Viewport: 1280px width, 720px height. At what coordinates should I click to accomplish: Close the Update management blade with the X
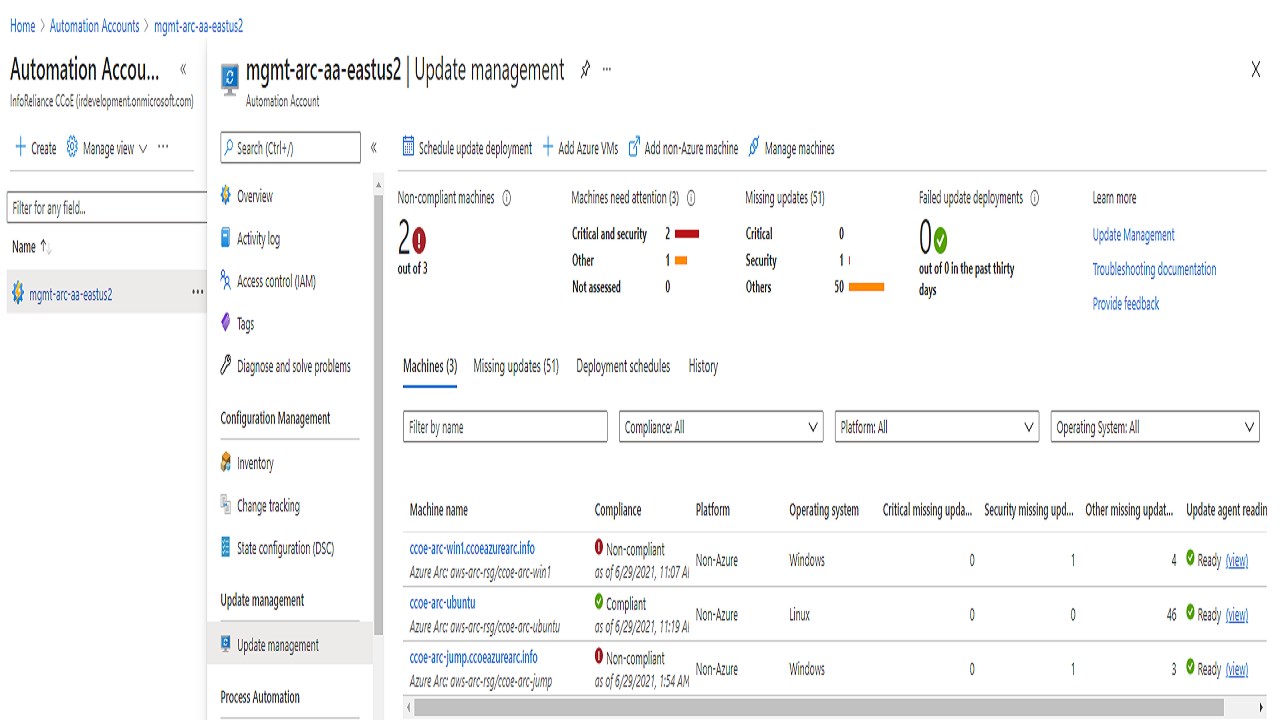tap(1256, 70)
